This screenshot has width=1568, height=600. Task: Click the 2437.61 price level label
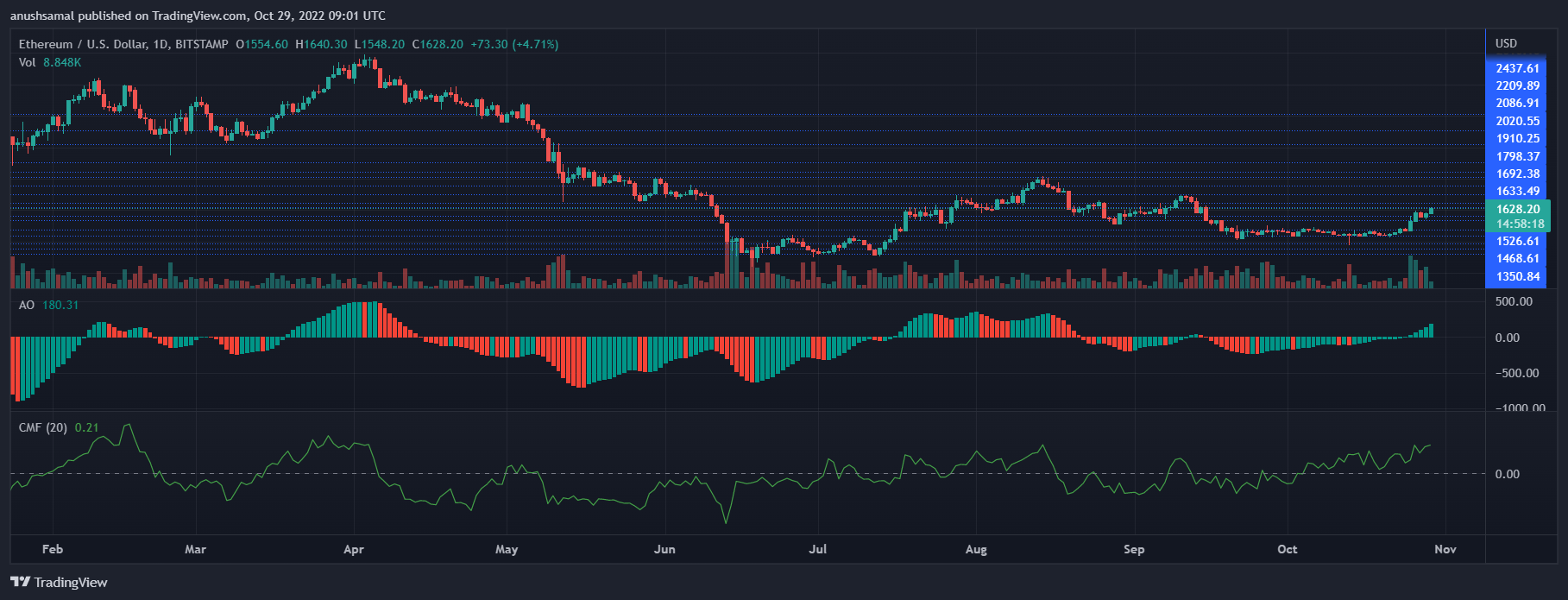pos(1517,68)
